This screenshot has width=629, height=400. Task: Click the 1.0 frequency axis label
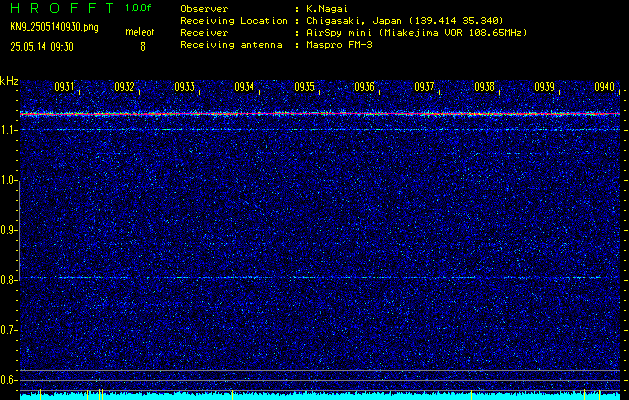point(7,180)
